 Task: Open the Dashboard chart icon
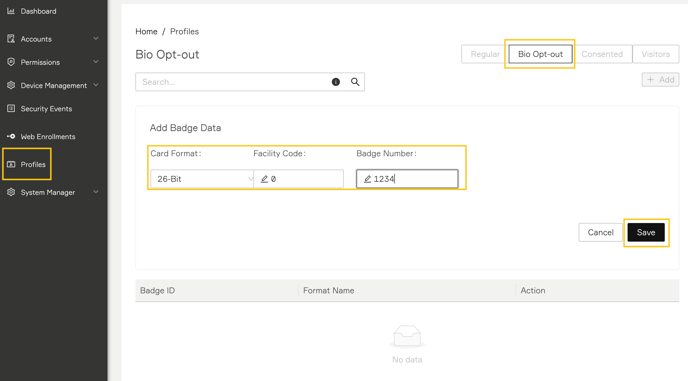pos(11,11)
